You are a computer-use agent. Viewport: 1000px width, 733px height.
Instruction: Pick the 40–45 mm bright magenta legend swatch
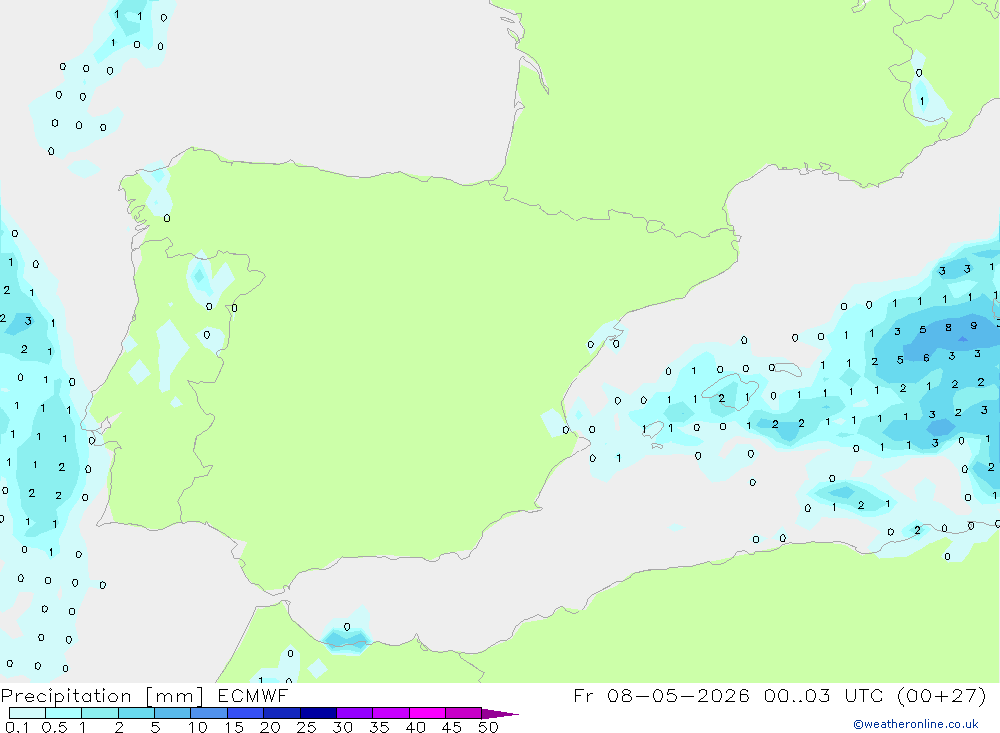pos(427,713)
